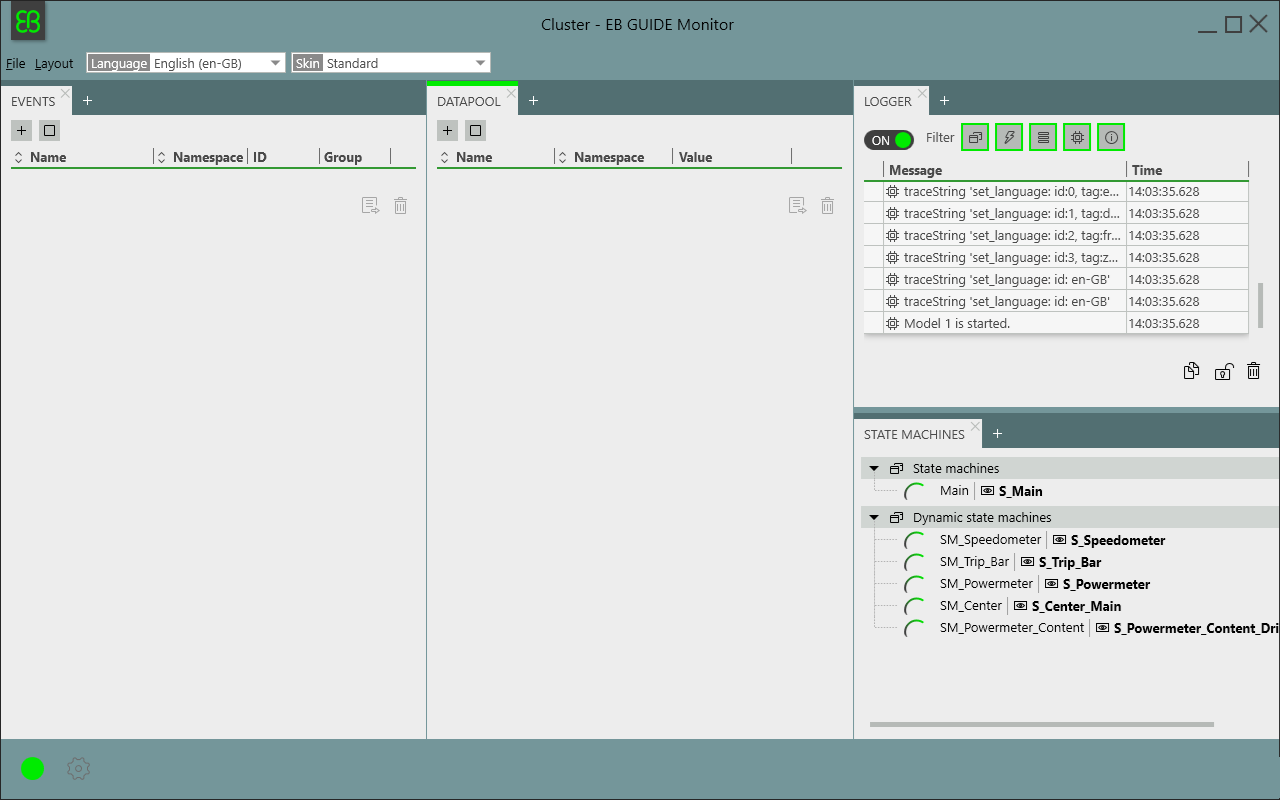Open the Skin dropdown

click(391, 63)
